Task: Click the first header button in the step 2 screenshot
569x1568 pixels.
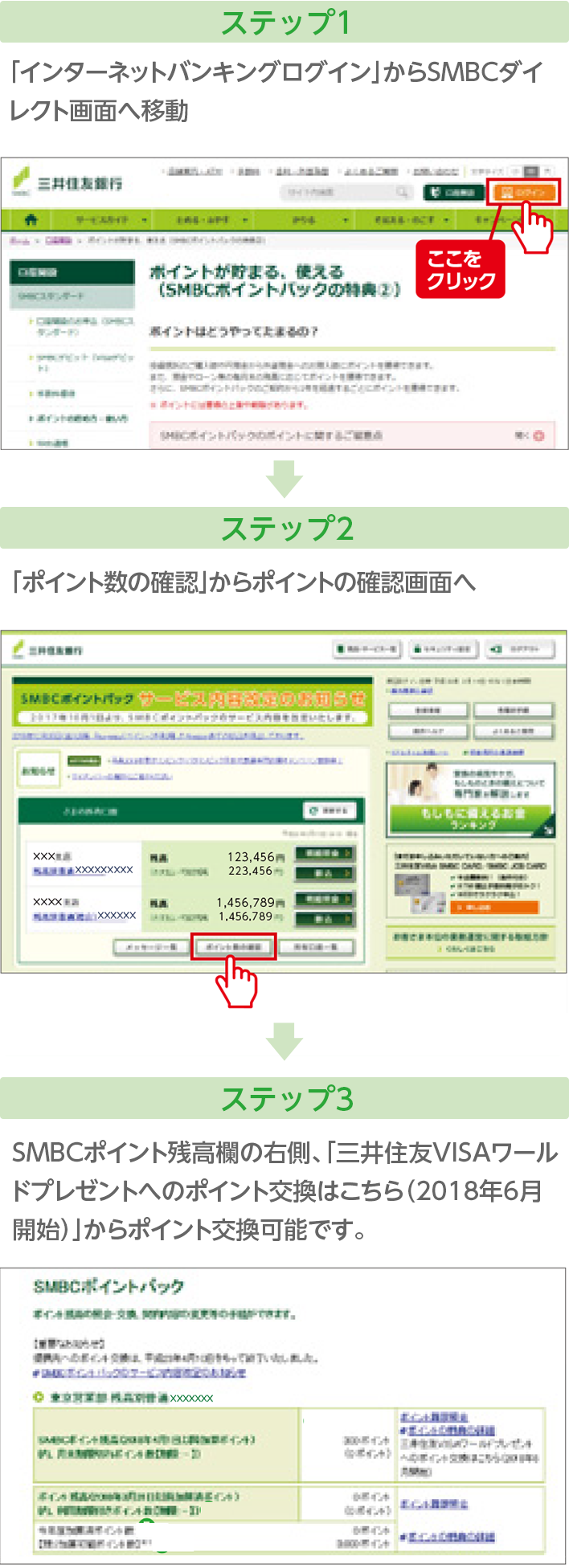Action: coord(367,648)
